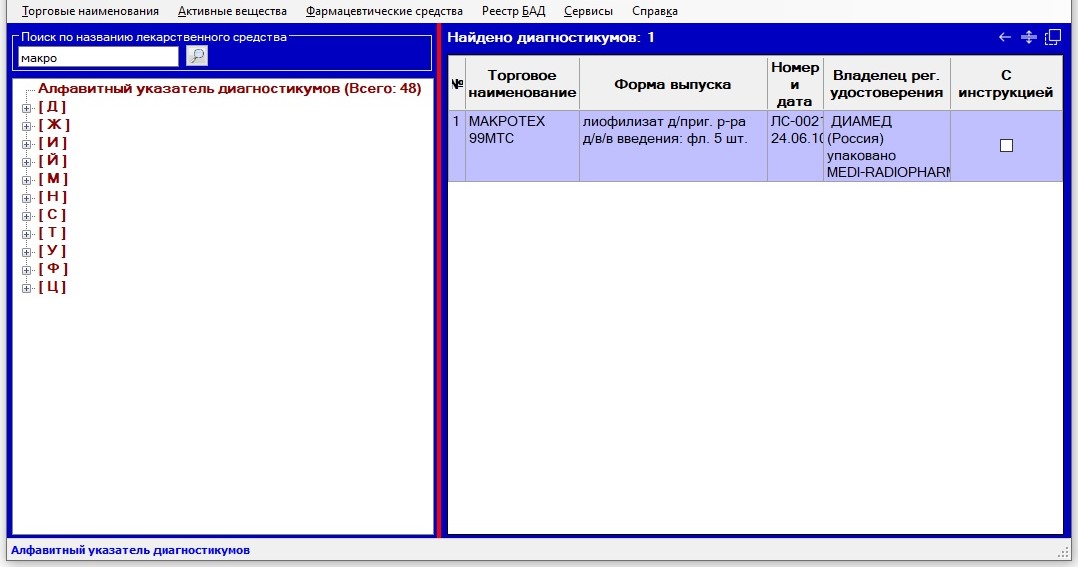The width and height of the screenshot is (1078, 567).
Task: Expand the [ Д ] tree node
Action: 27,107
